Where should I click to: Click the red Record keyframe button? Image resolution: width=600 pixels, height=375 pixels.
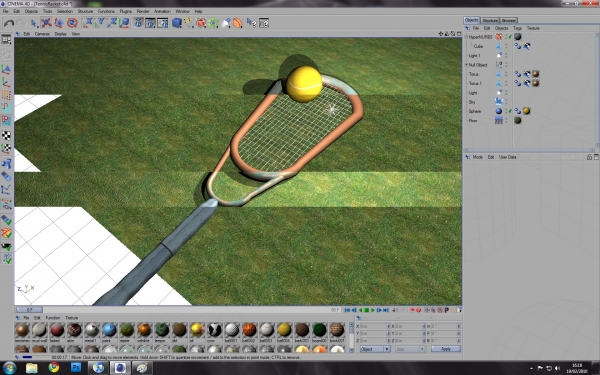pyautogui.click(x=412, y=310)
